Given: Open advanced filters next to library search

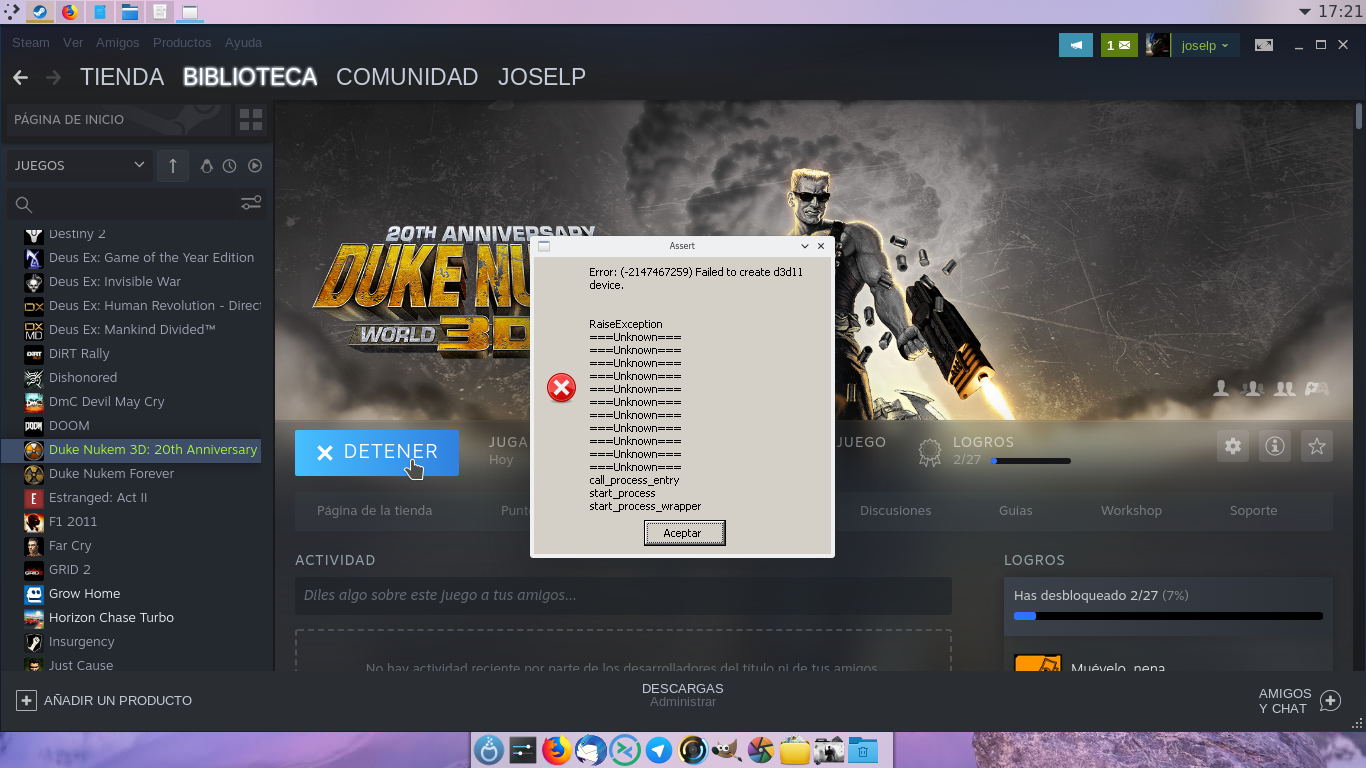Looking at the screenshot, I should [251, 203].
